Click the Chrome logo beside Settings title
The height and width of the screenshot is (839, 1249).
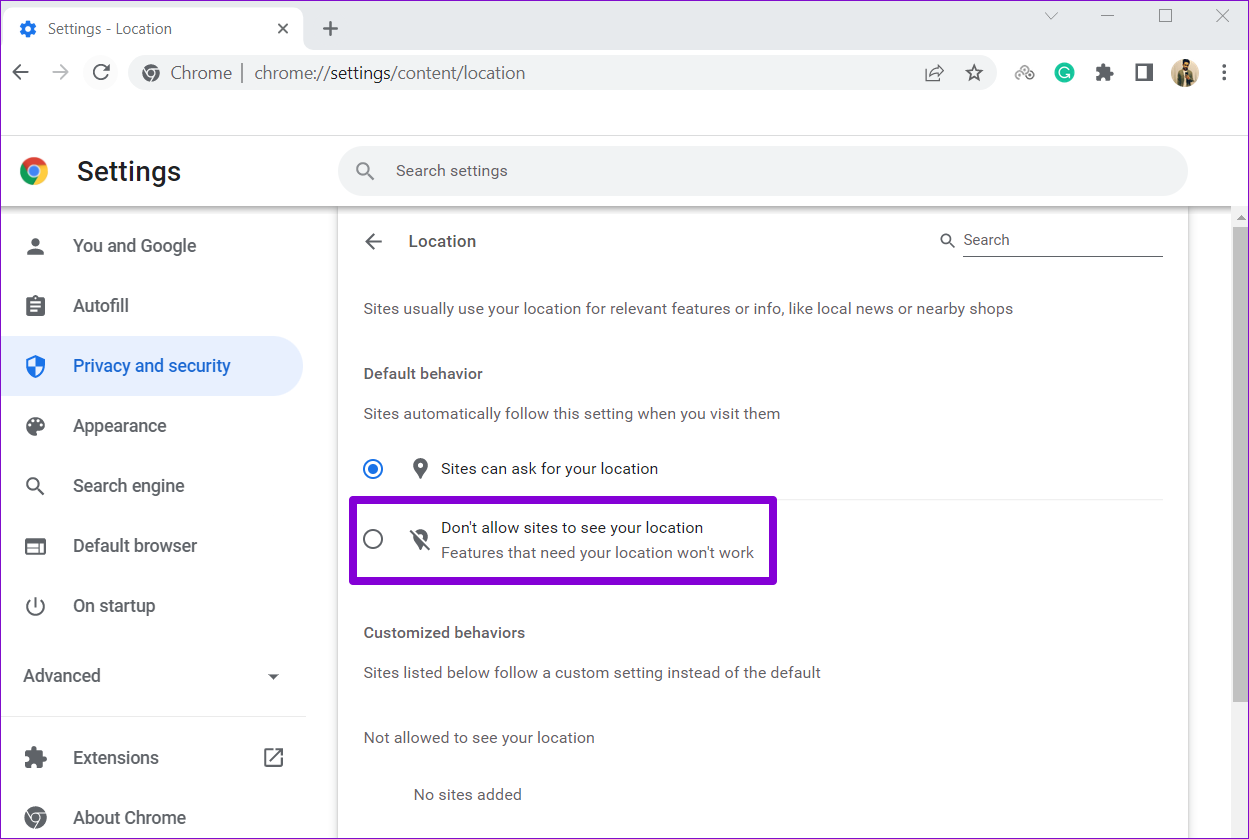pyautogui.click(x=34, y=171)
